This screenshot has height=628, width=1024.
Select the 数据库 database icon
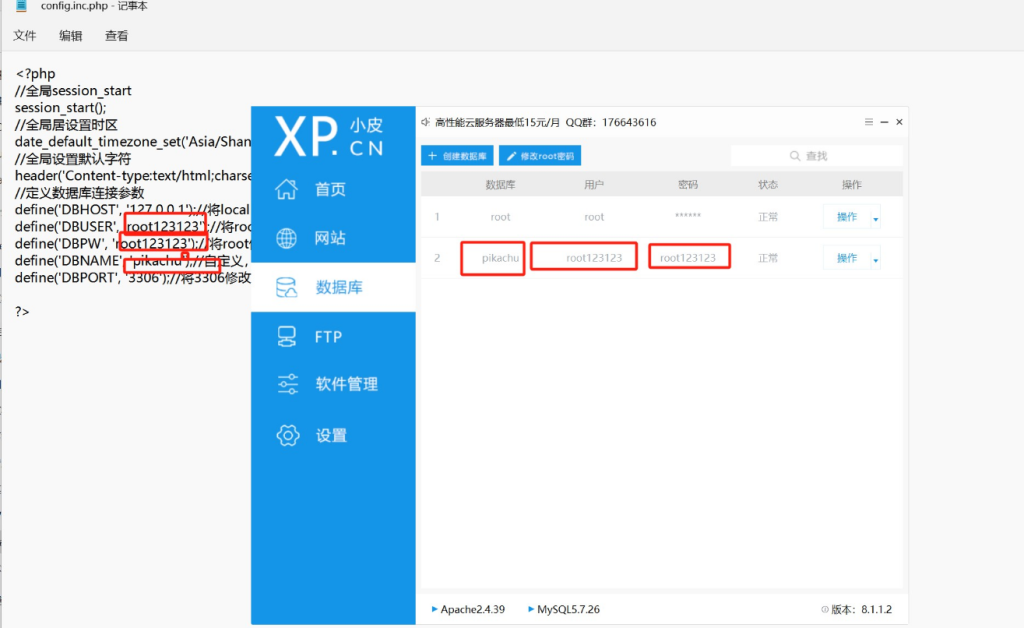pyautogui.click(x=286, y=288)
